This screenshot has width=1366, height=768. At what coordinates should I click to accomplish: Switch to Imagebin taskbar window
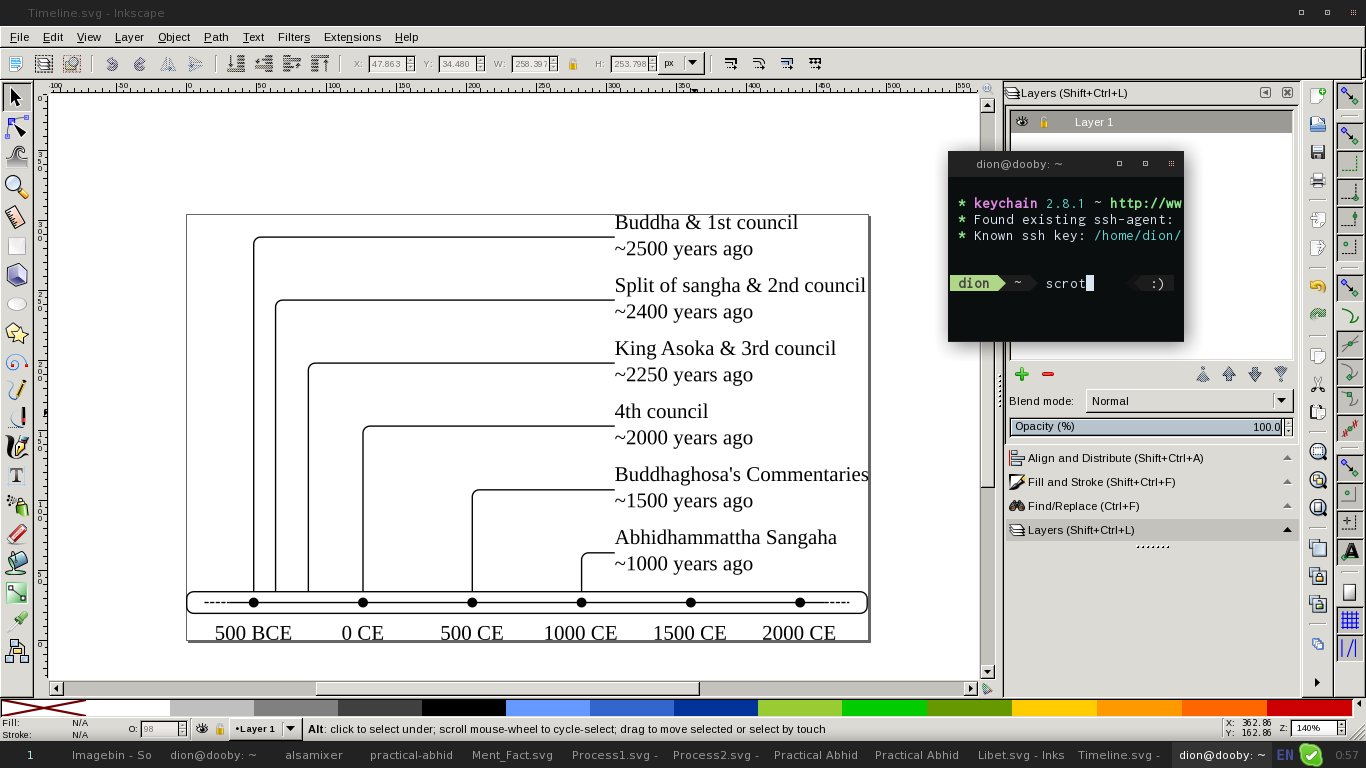[112, 755]
